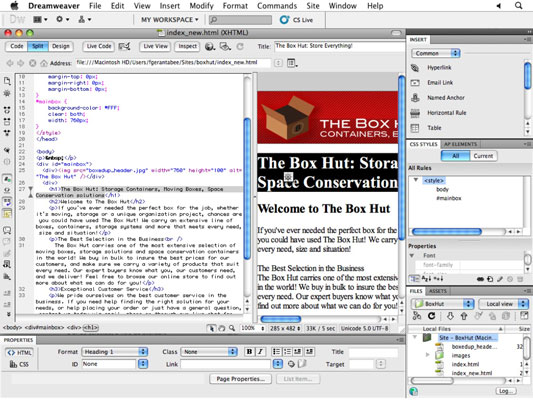Open the Site menu
Screen dimensions: 533x400
[x=313, y=6]
